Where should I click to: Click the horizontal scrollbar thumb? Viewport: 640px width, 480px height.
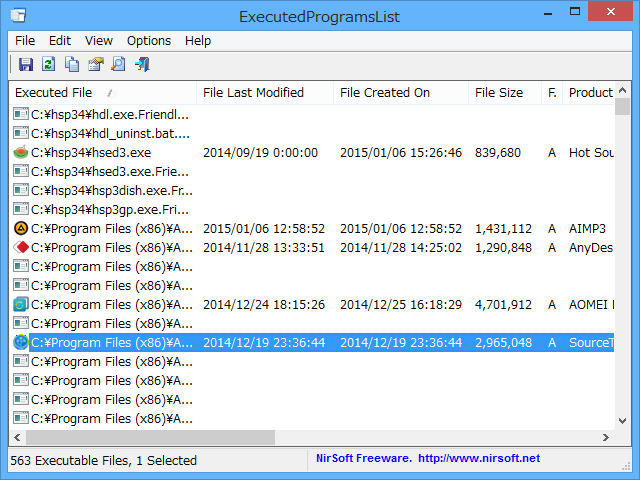pyautogui.click(x=150, y=438)
